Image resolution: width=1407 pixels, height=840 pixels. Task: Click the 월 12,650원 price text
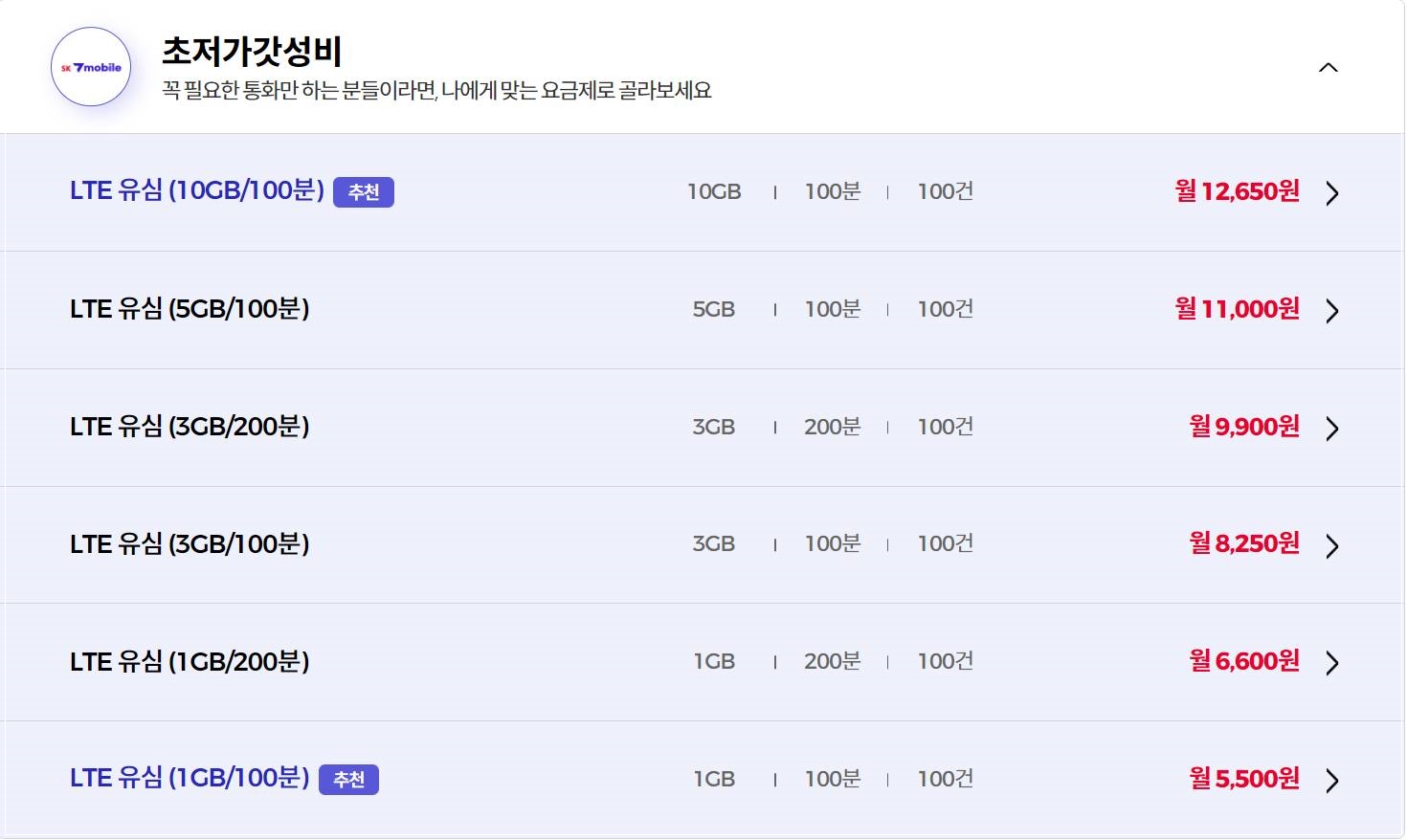point(1238,191)
